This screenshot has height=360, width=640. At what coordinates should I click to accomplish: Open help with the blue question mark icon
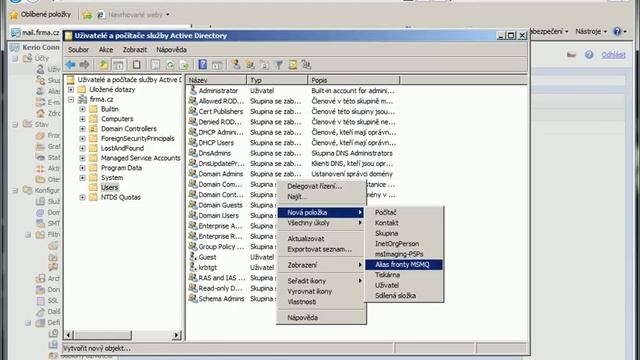(202, 64)
